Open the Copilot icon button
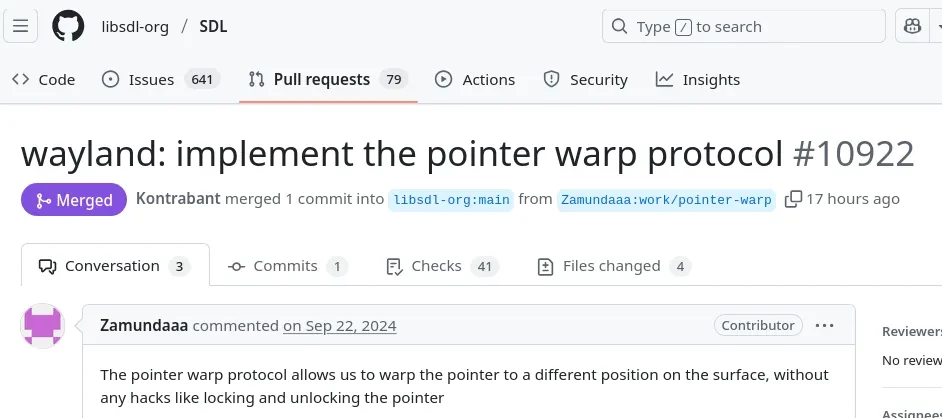This screenshot has height=418, width=942. (913, 26)
